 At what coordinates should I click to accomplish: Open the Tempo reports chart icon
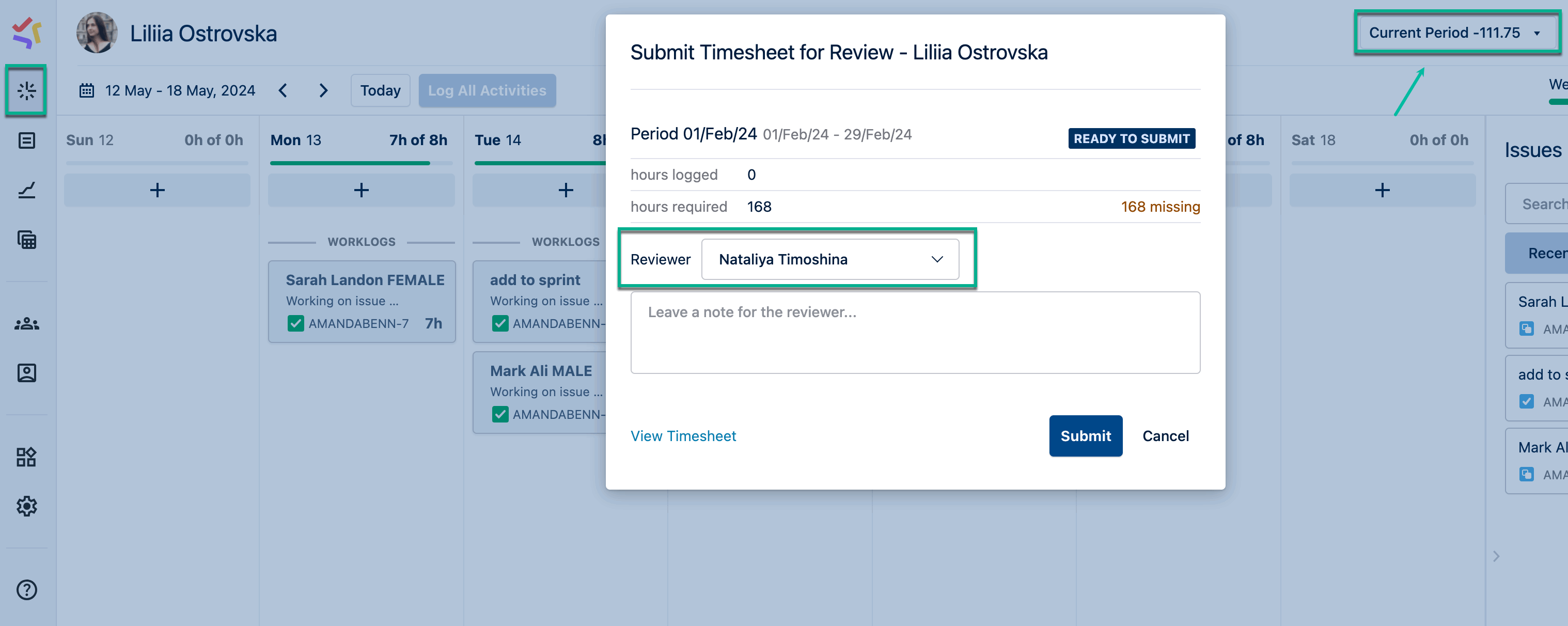pyautogui.click(x=26, y=190)
